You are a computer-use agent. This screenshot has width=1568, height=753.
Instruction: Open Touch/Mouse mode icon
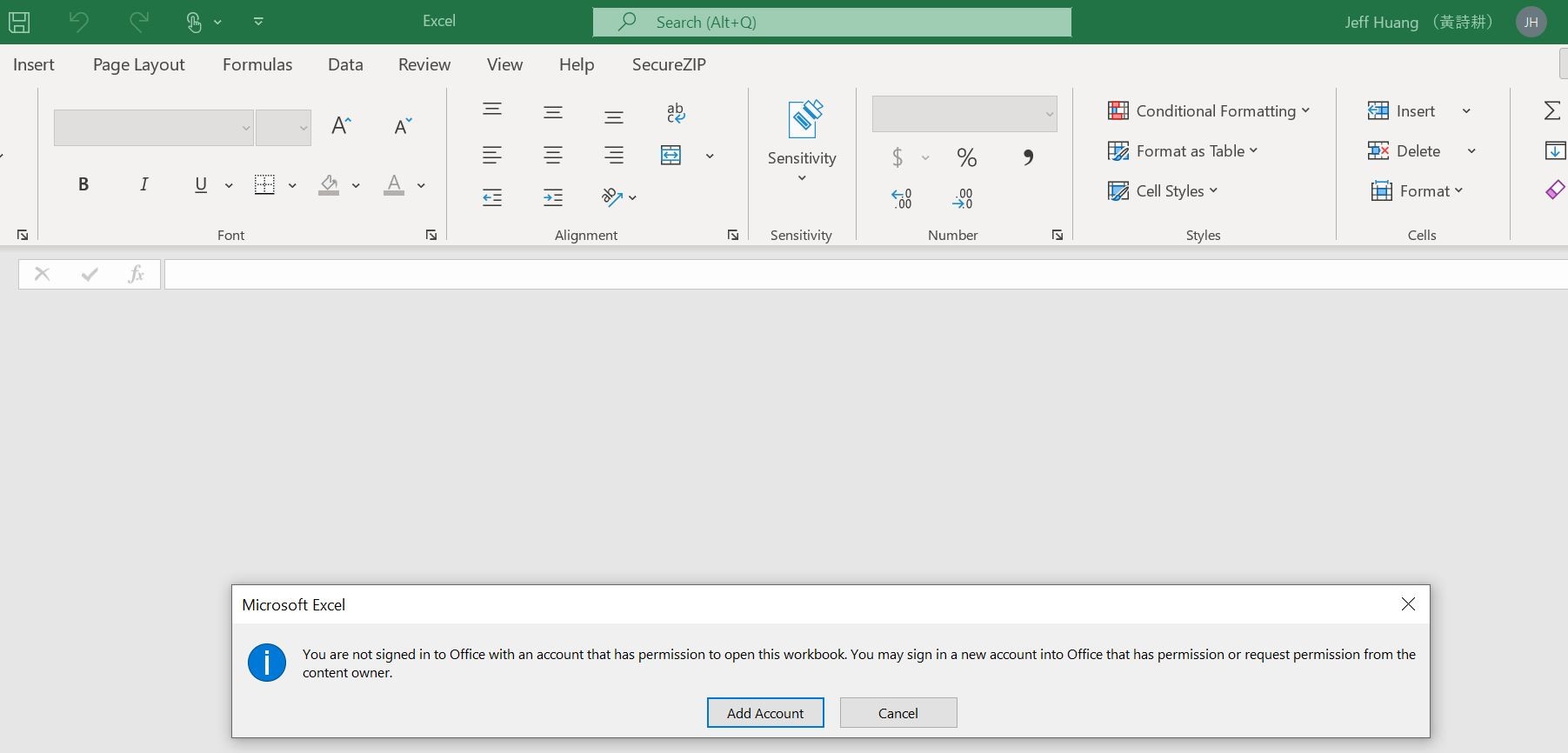(195, 22)
